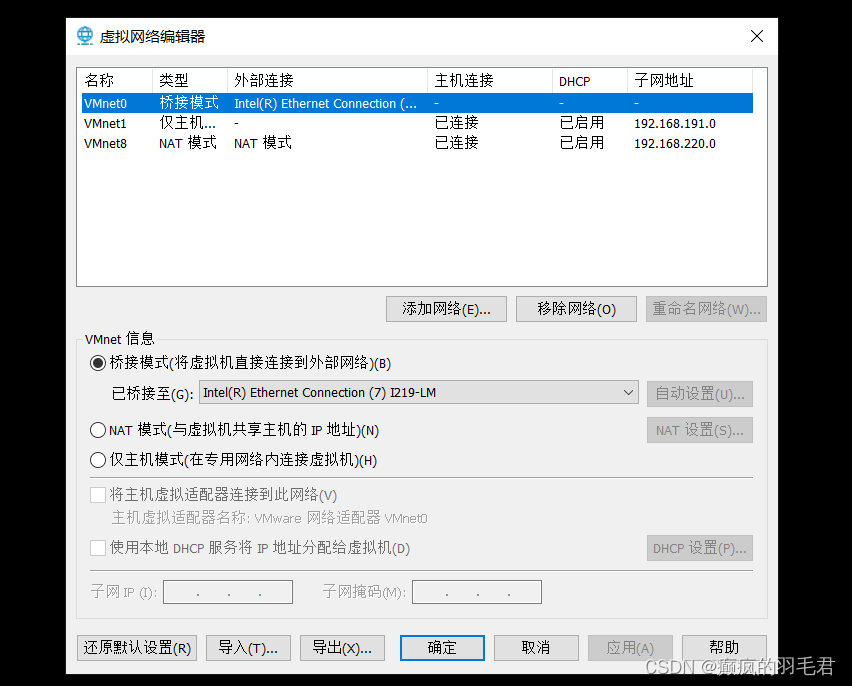This screenshot has width=852, height=686.
Task: Select the 桥接模式 radio button
Action: click(x=98, y=363)
